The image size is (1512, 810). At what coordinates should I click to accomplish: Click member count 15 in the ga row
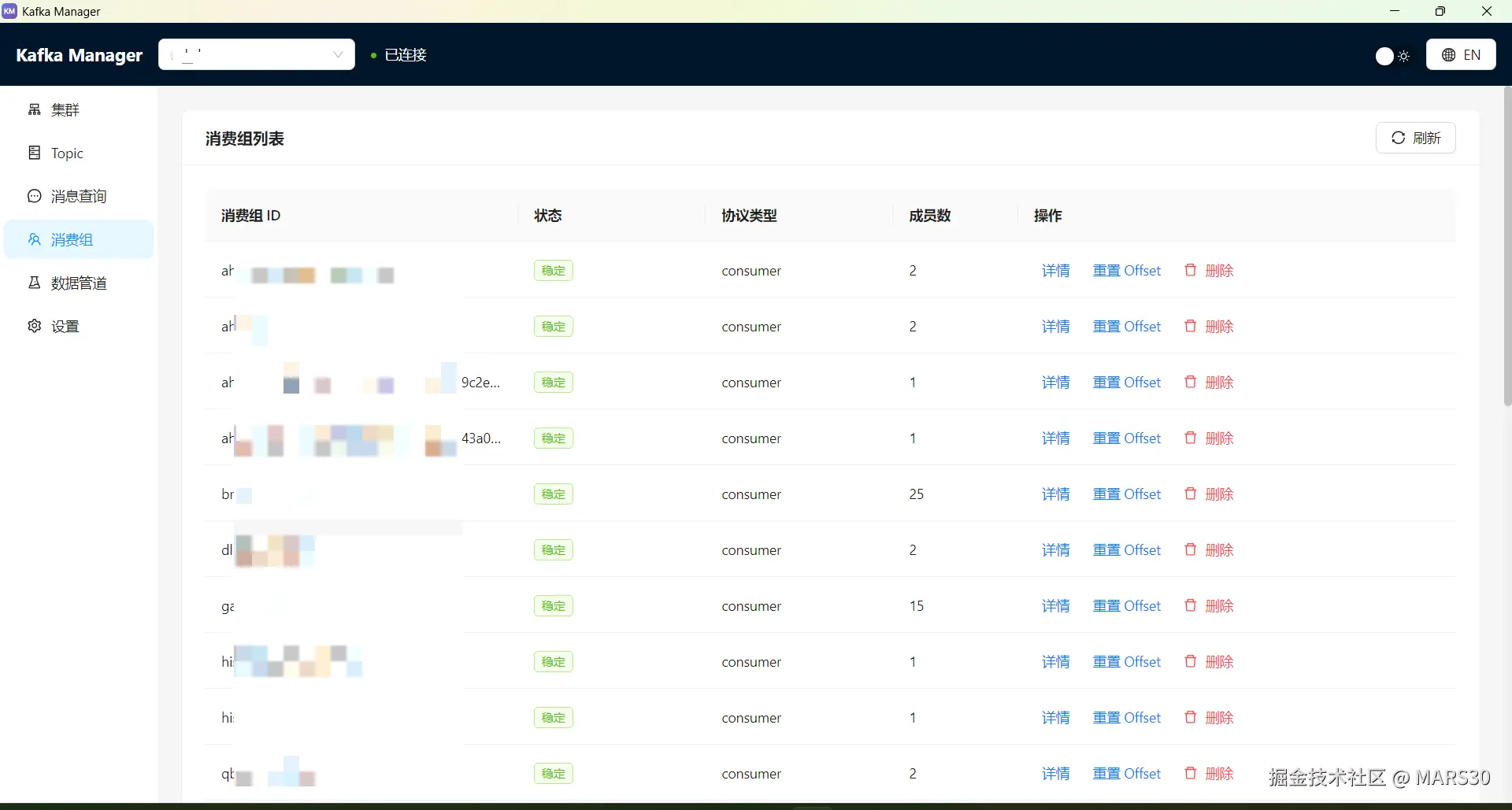tap(917, 606)
